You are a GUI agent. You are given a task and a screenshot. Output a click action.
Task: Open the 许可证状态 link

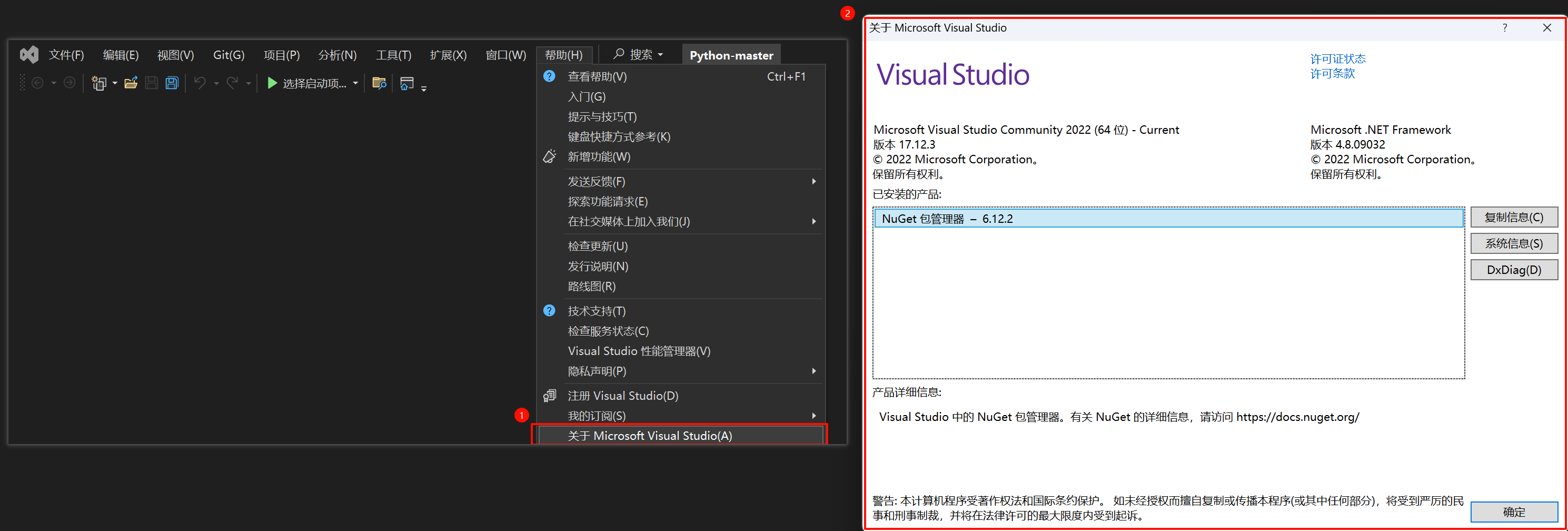(1337, 58)
